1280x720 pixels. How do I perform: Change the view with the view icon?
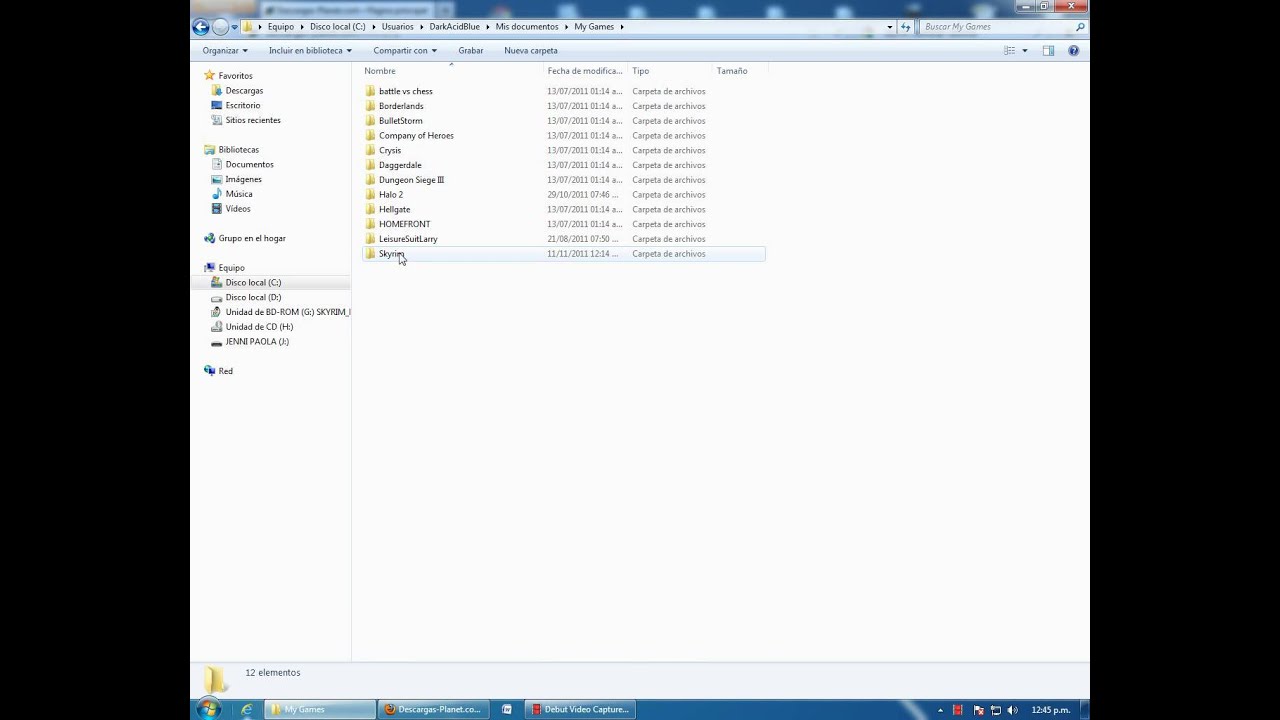click(1010, 50)
